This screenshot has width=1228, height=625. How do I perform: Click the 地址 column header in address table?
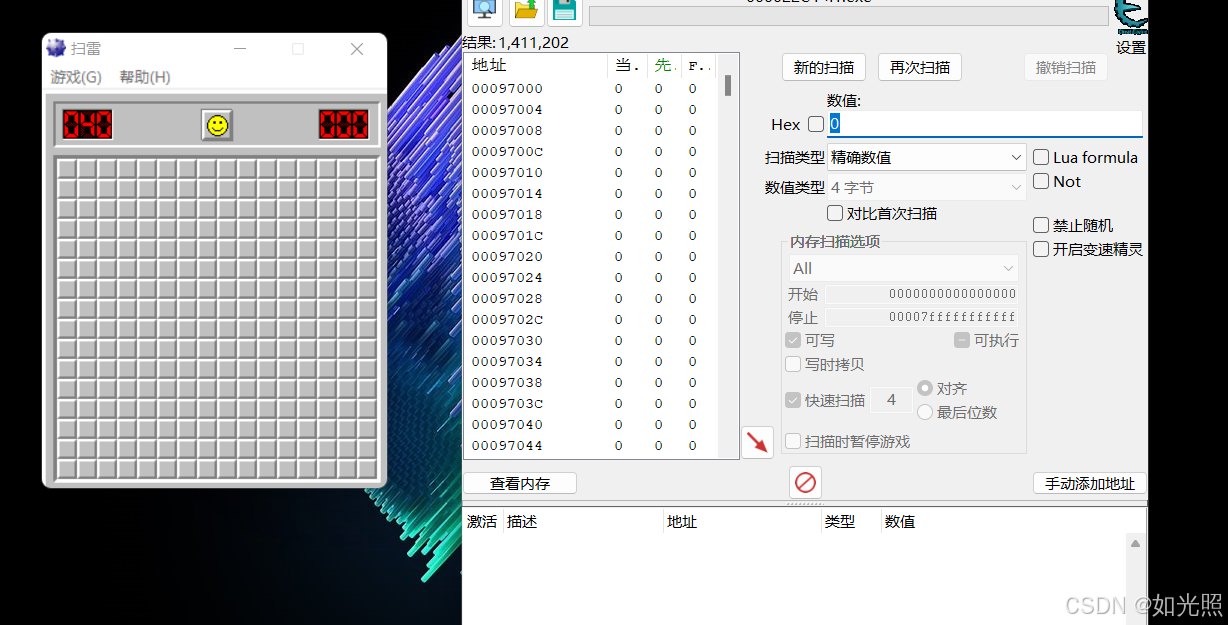742,521
